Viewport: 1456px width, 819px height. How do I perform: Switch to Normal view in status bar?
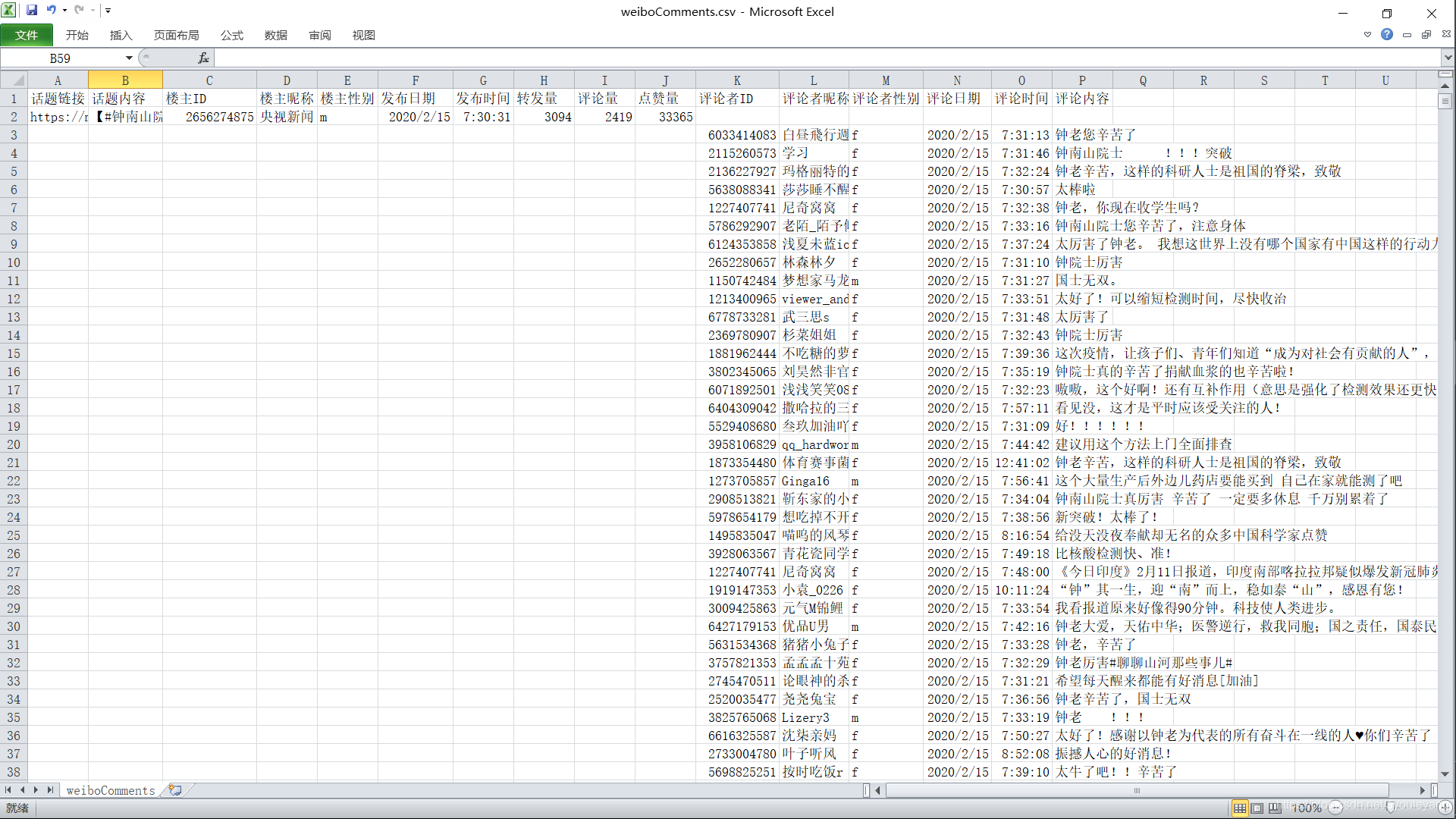(x=1240, y=808)
